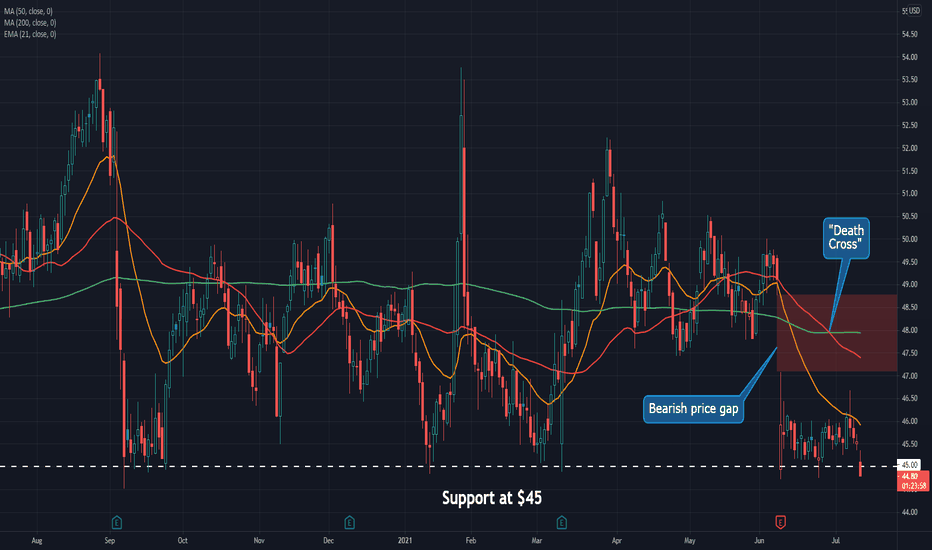Click the 54.50 price axis label

pyautogui.click(x=909, y=34)
